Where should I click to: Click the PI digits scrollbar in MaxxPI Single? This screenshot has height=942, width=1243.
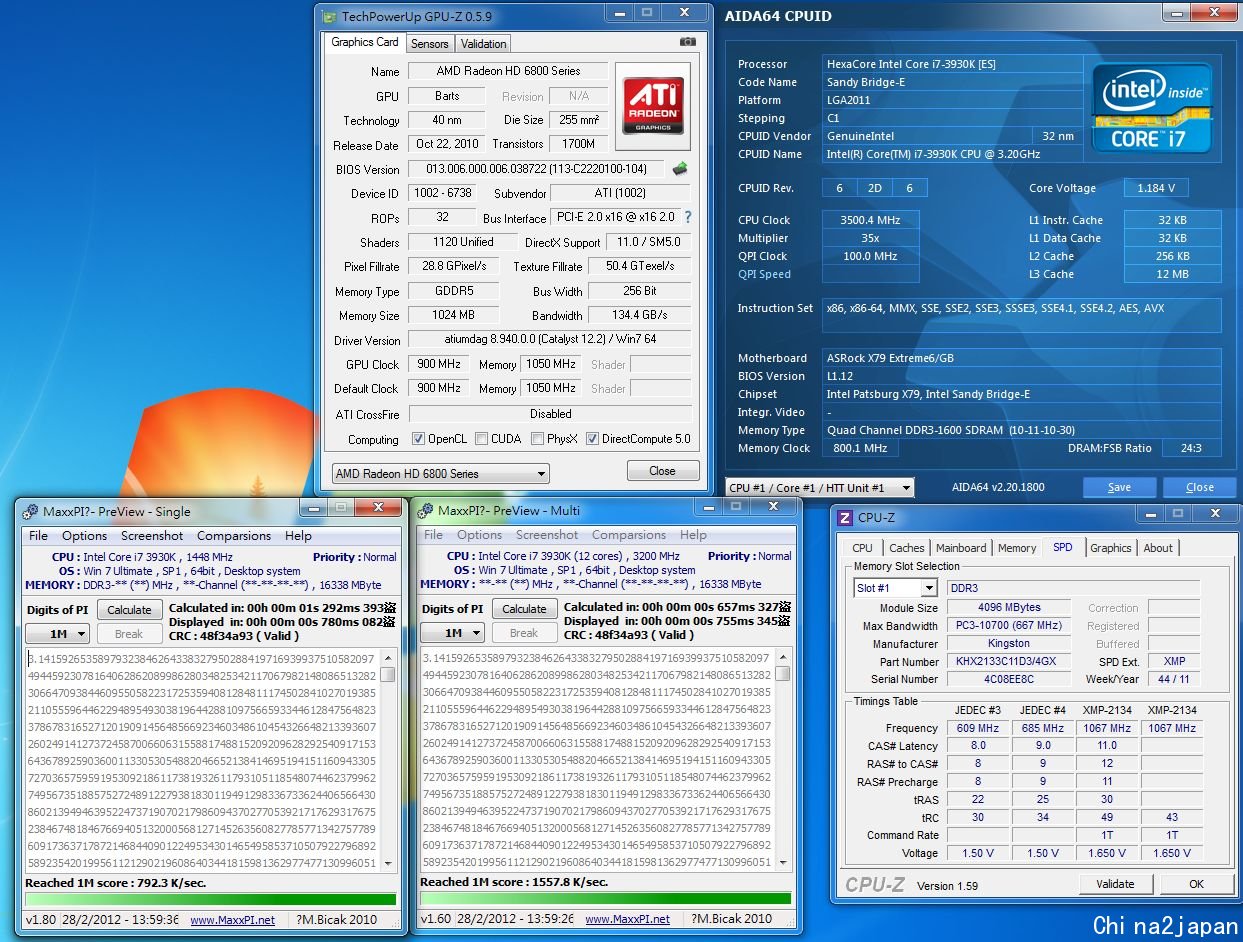click(388, 760)
